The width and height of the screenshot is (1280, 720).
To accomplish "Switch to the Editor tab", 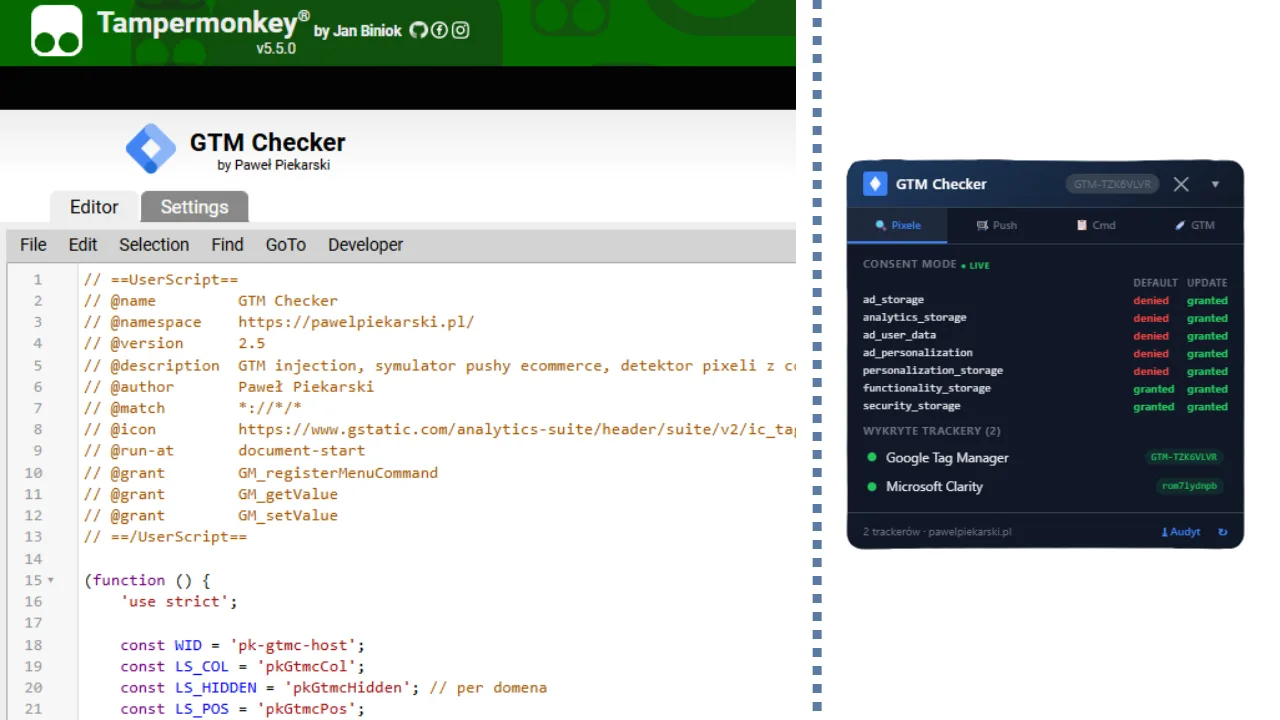I will coord(94,207).
